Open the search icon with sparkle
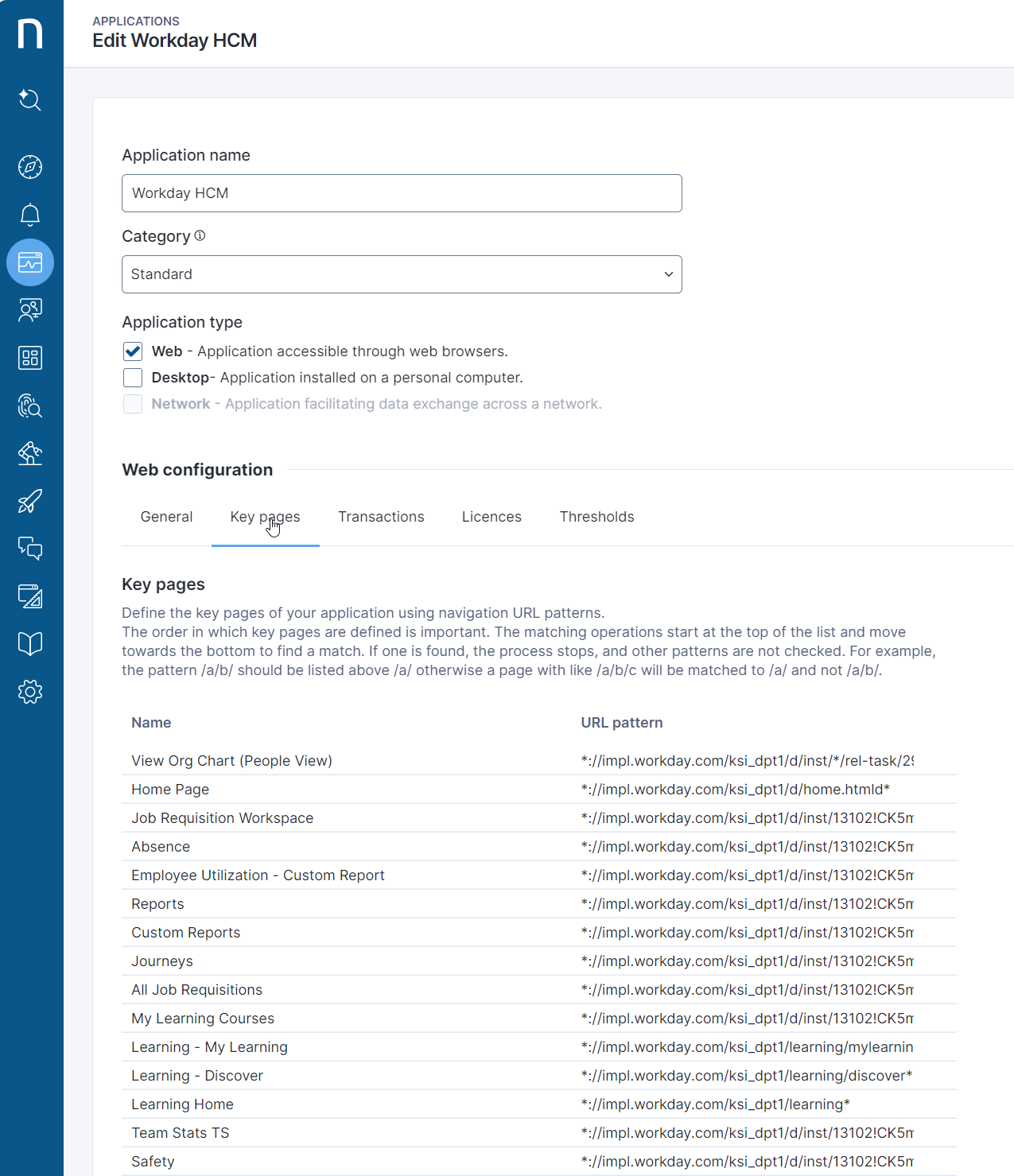 30,99
